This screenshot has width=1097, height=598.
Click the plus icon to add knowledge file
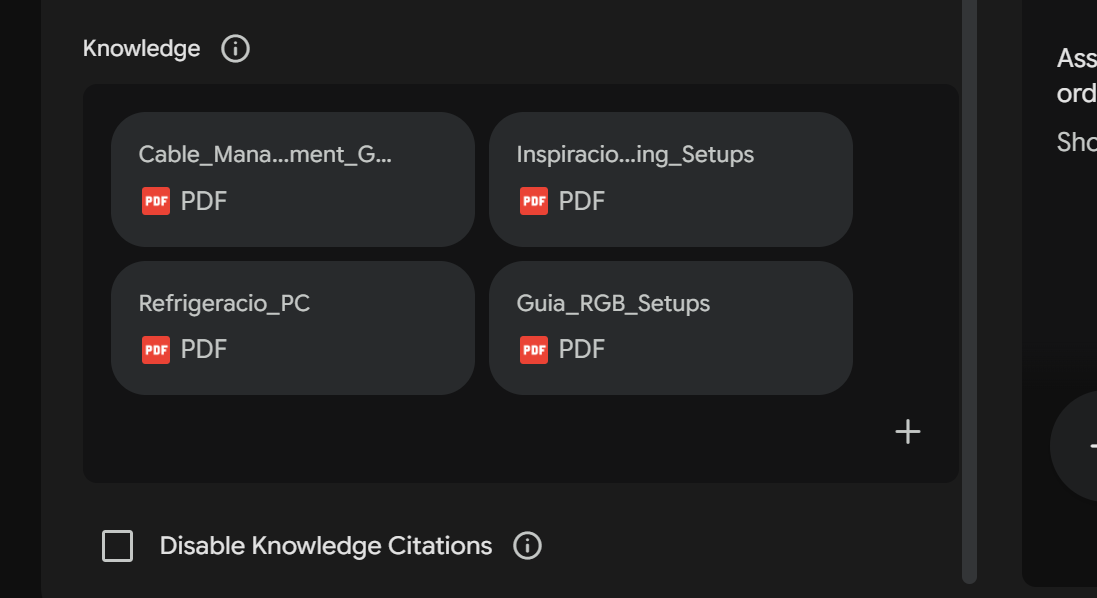coord(907,432)
